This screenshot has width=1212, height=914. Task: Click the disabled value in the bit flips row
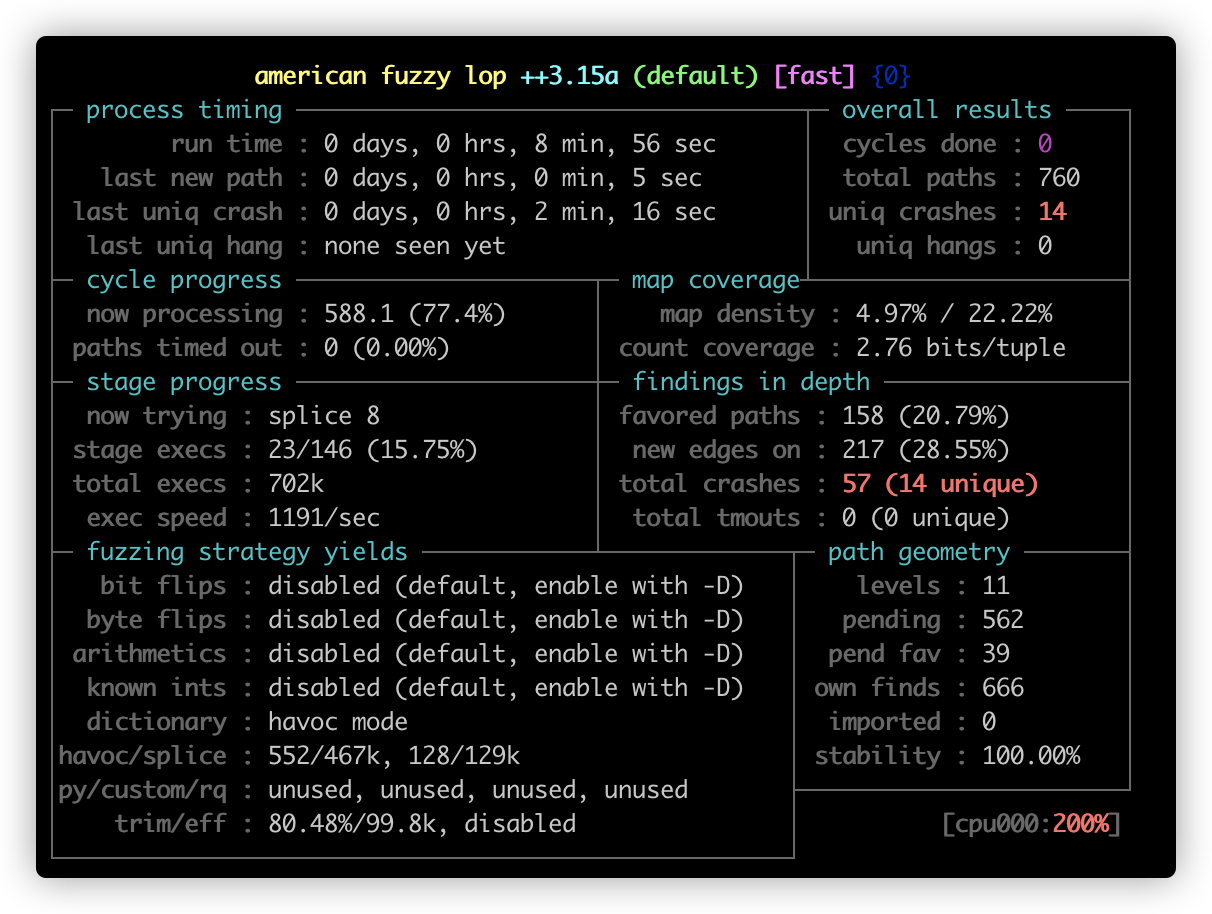click(506, 586)
